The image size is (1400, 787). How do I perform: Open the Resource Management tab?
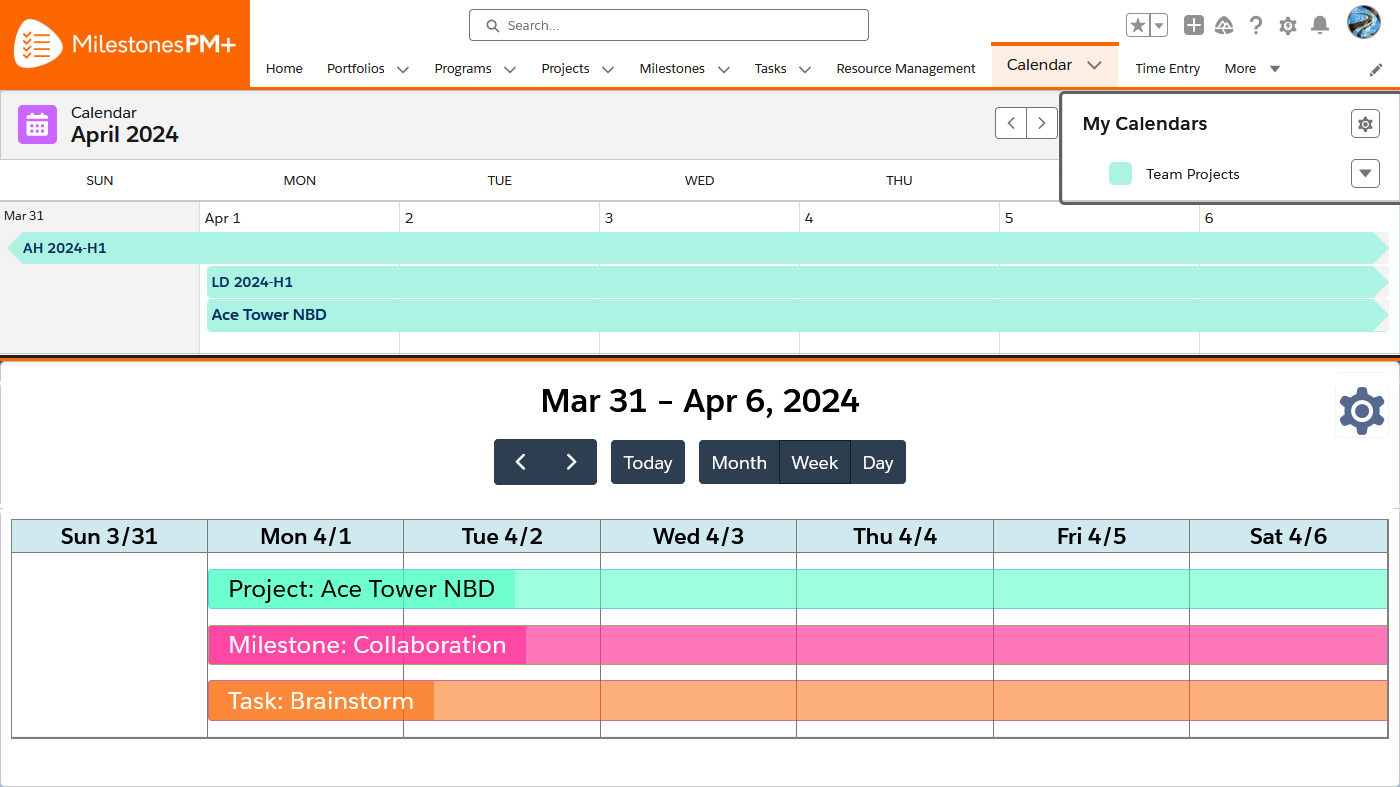[906, 68]
